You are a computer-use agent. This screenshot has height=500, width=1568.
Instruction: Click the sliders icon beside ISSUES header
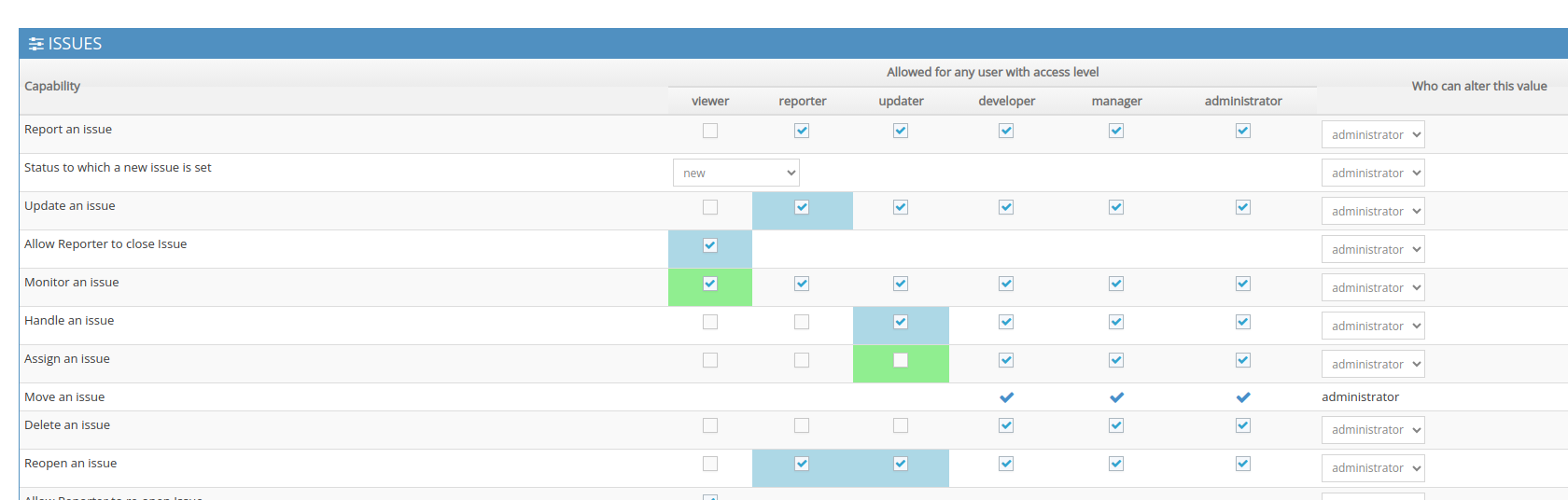pyautogui.click(x=36, y=44)
